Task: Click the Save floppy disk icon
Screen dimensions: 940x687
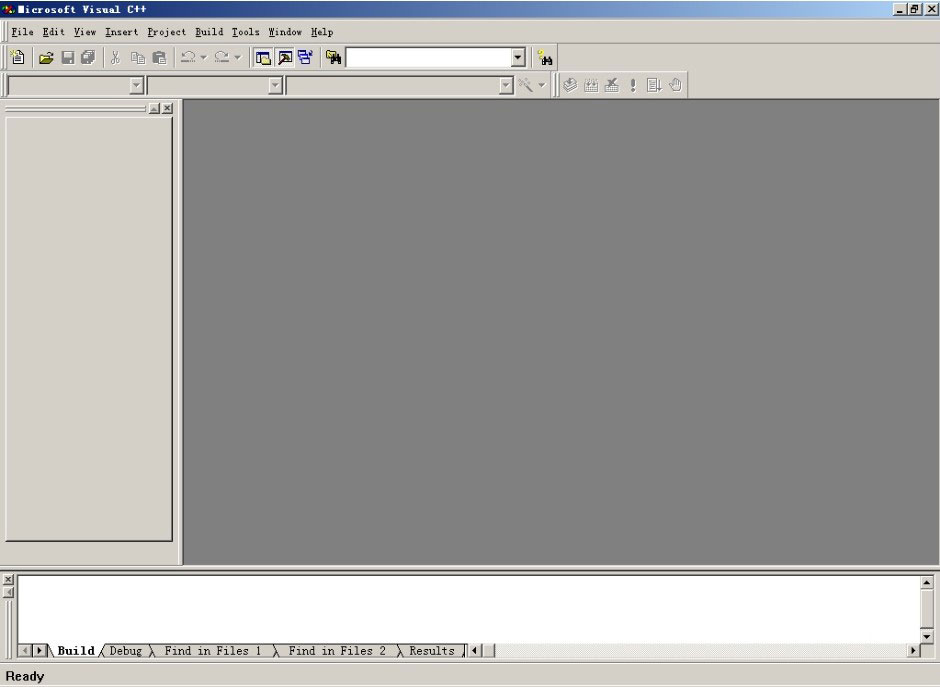Action: pyautogui.click(x=68, y=58)
